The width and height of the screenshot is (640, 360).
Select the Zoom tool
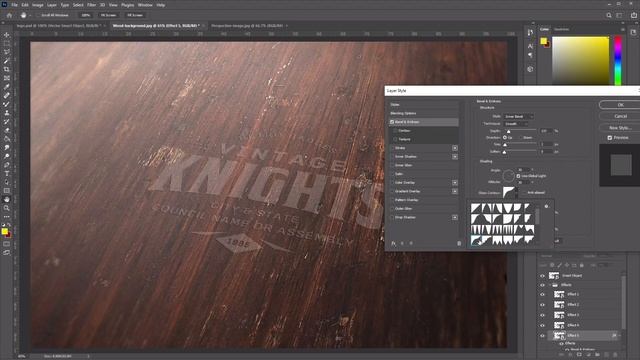tap(7, 208)
